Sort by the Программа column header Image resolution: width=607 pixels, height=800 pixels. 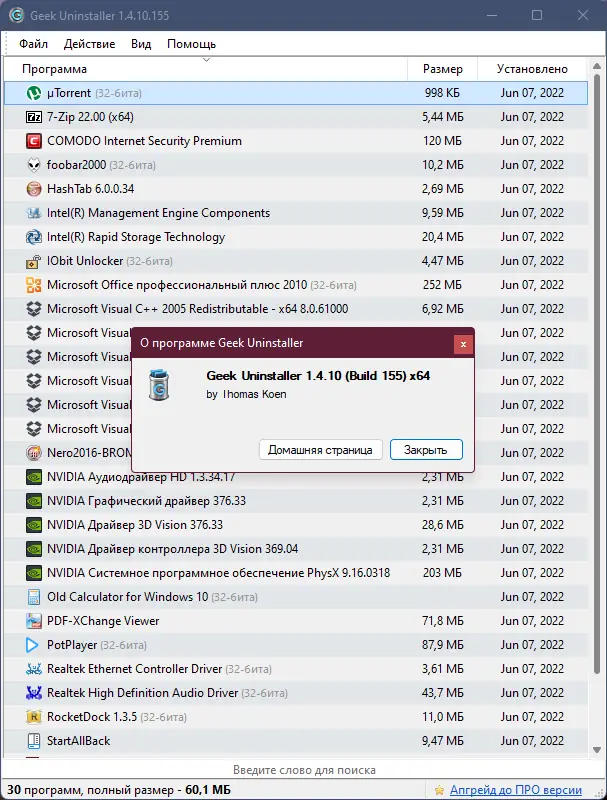206,69
